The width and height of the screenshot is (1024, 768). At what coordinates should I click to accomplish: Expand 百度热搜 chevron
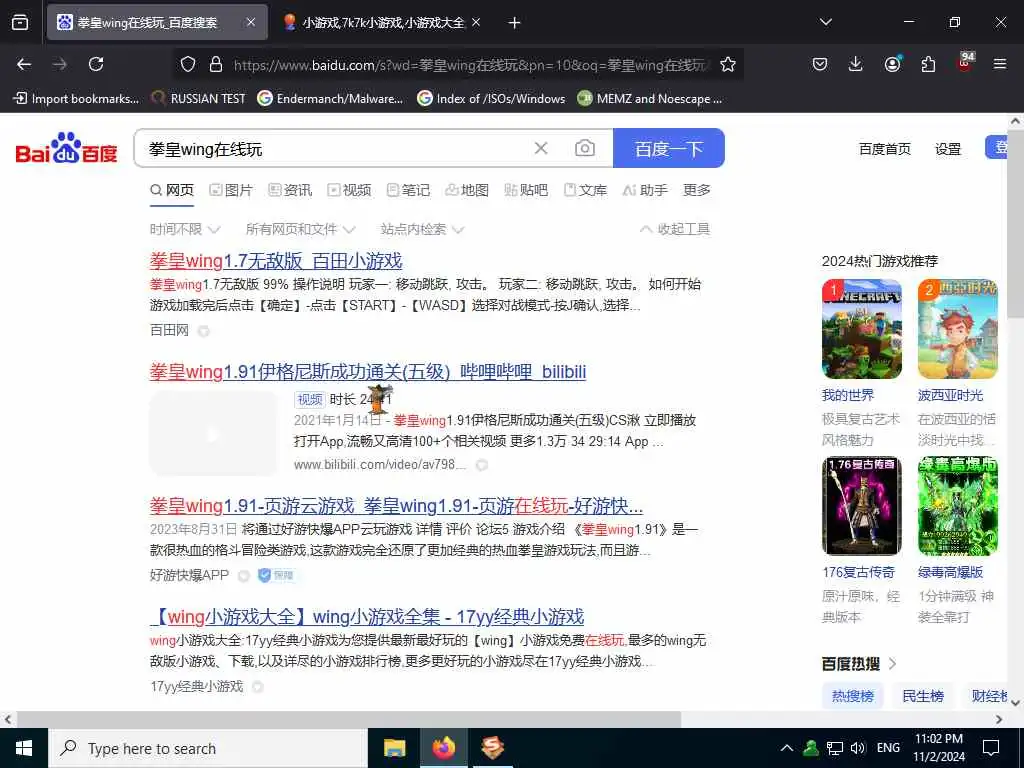tap(893, 664)
